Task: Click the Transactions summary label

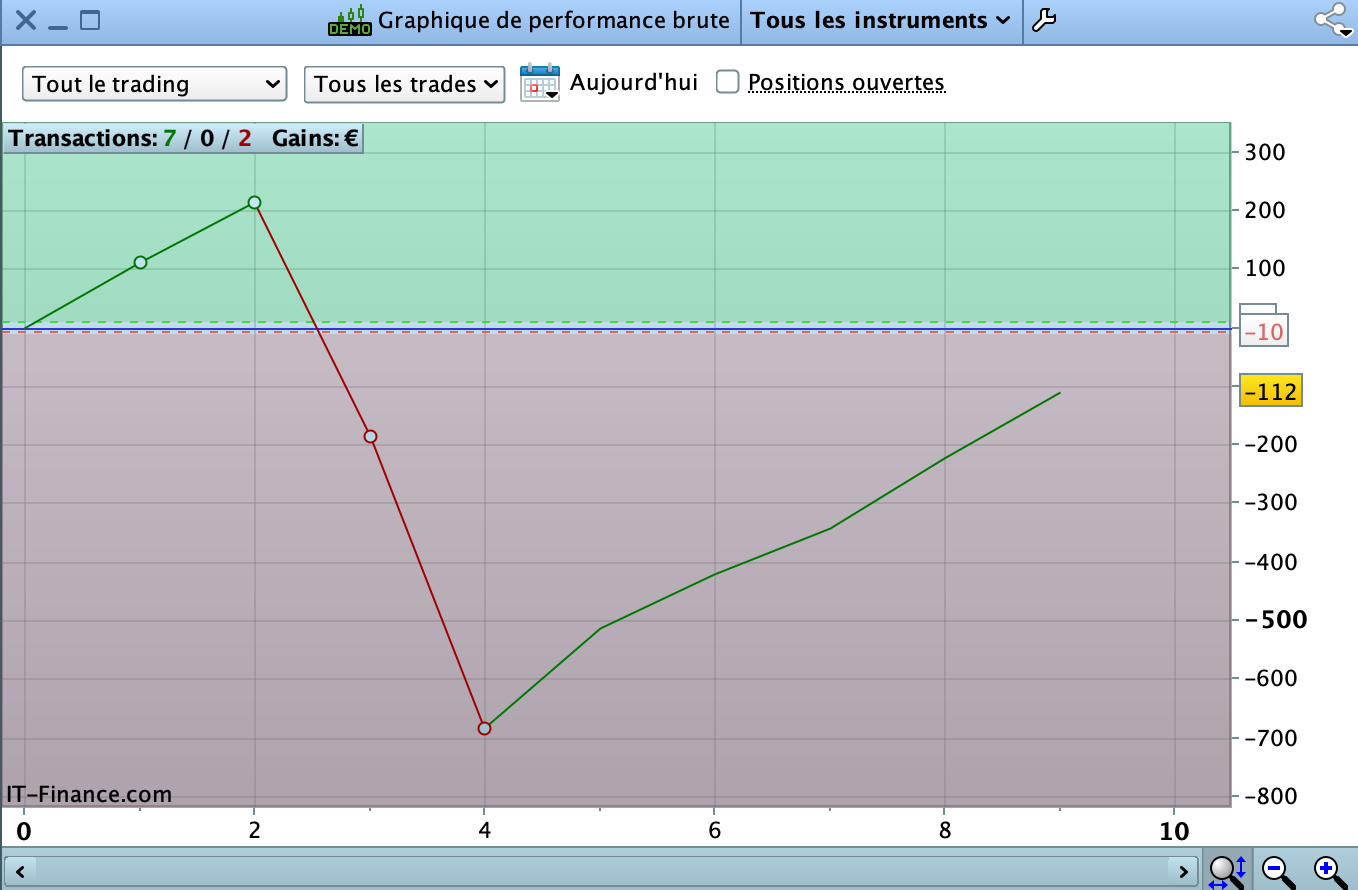Action: 130,138
